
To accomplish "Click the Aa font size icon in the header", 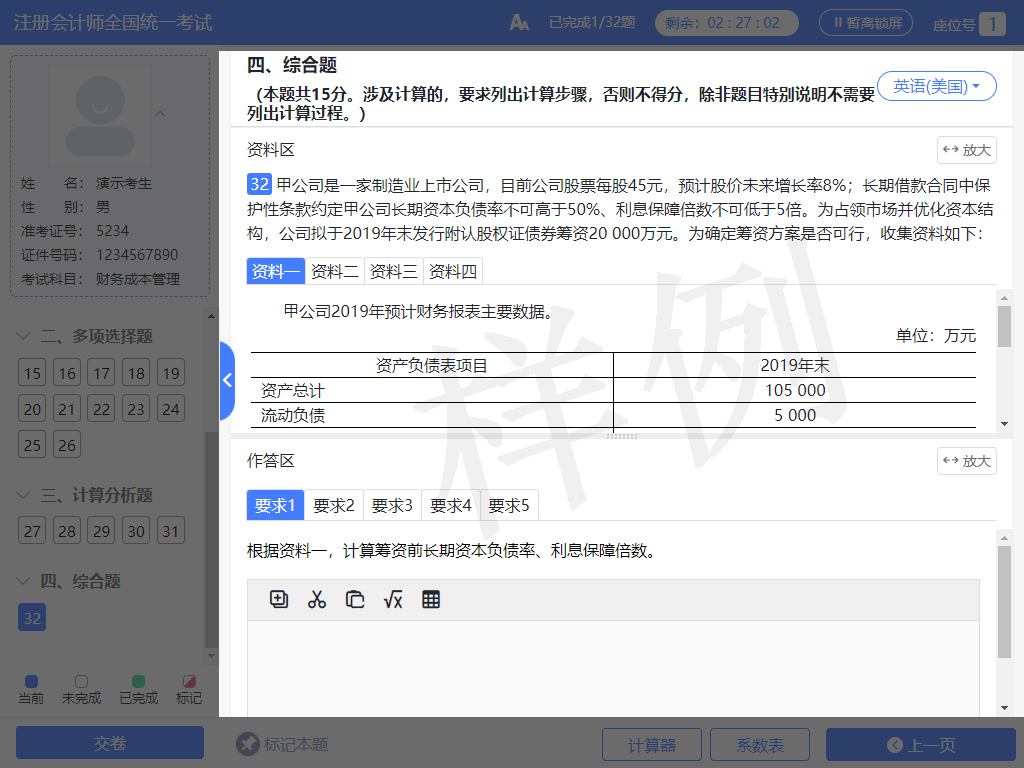I will (519, 20).
